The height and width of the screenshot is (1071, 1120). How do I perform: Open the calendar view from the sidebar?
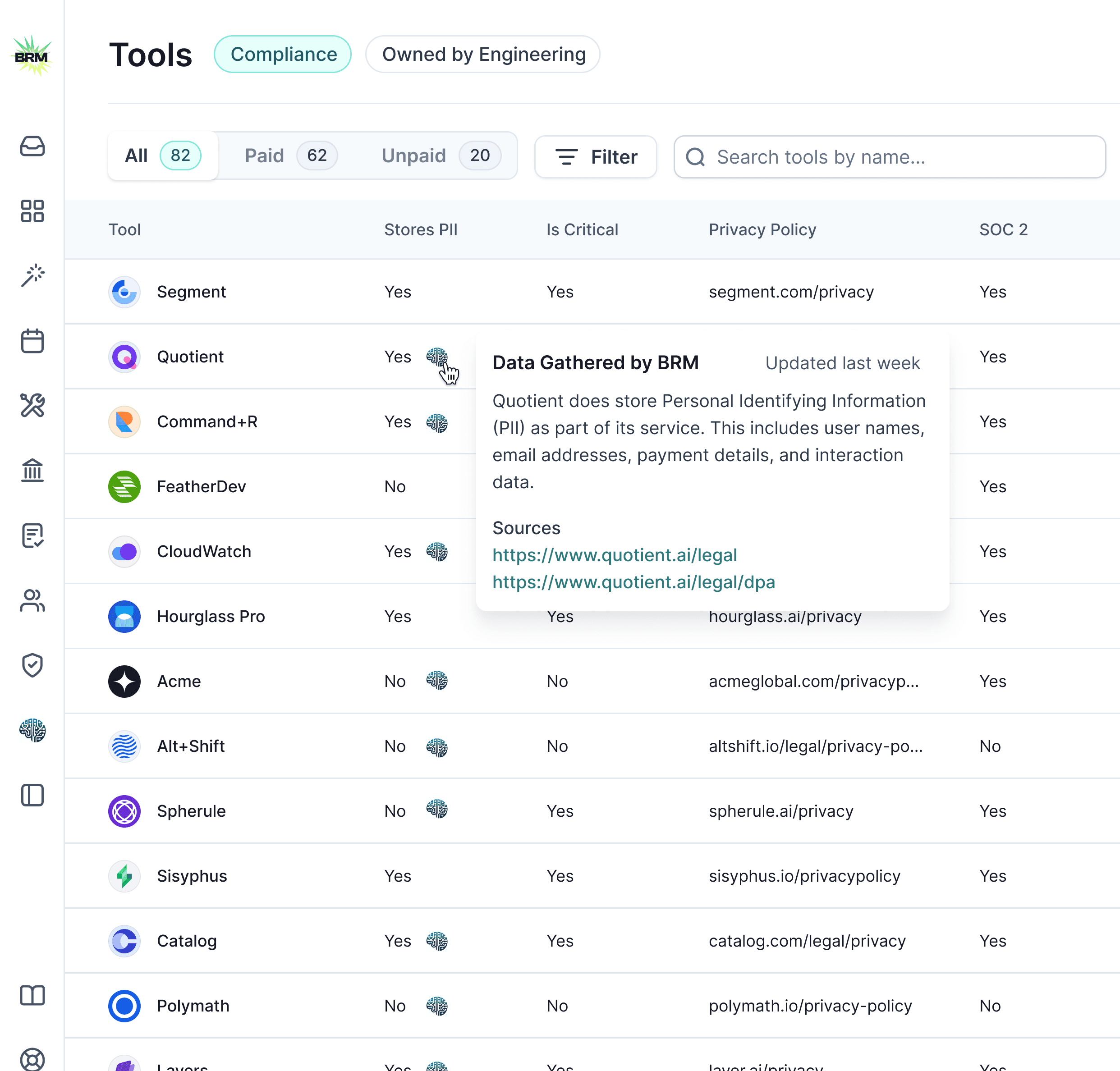[33, 341]
